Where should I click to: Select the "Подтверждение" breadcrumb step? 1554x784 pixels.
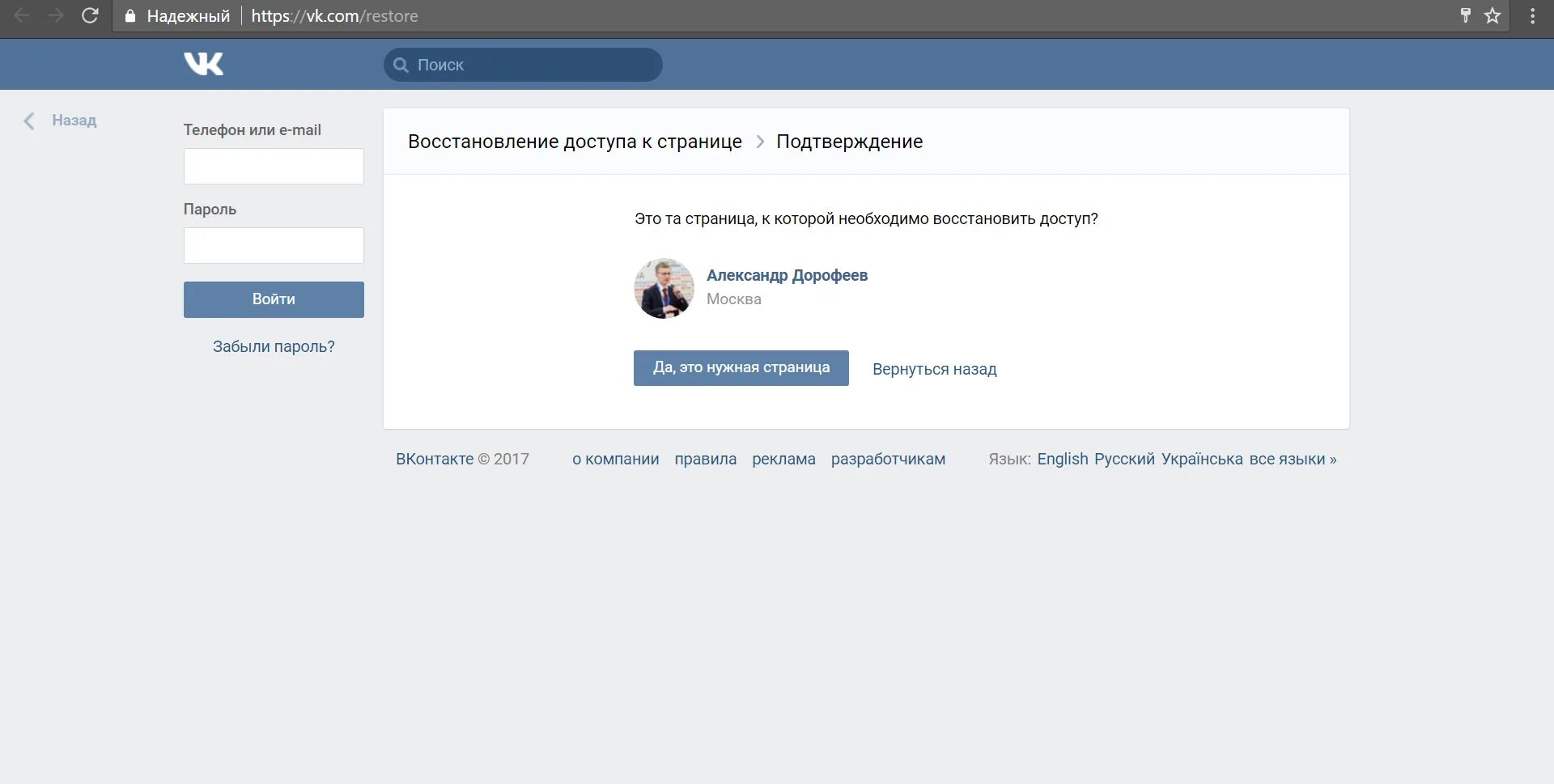click(849, 141)
